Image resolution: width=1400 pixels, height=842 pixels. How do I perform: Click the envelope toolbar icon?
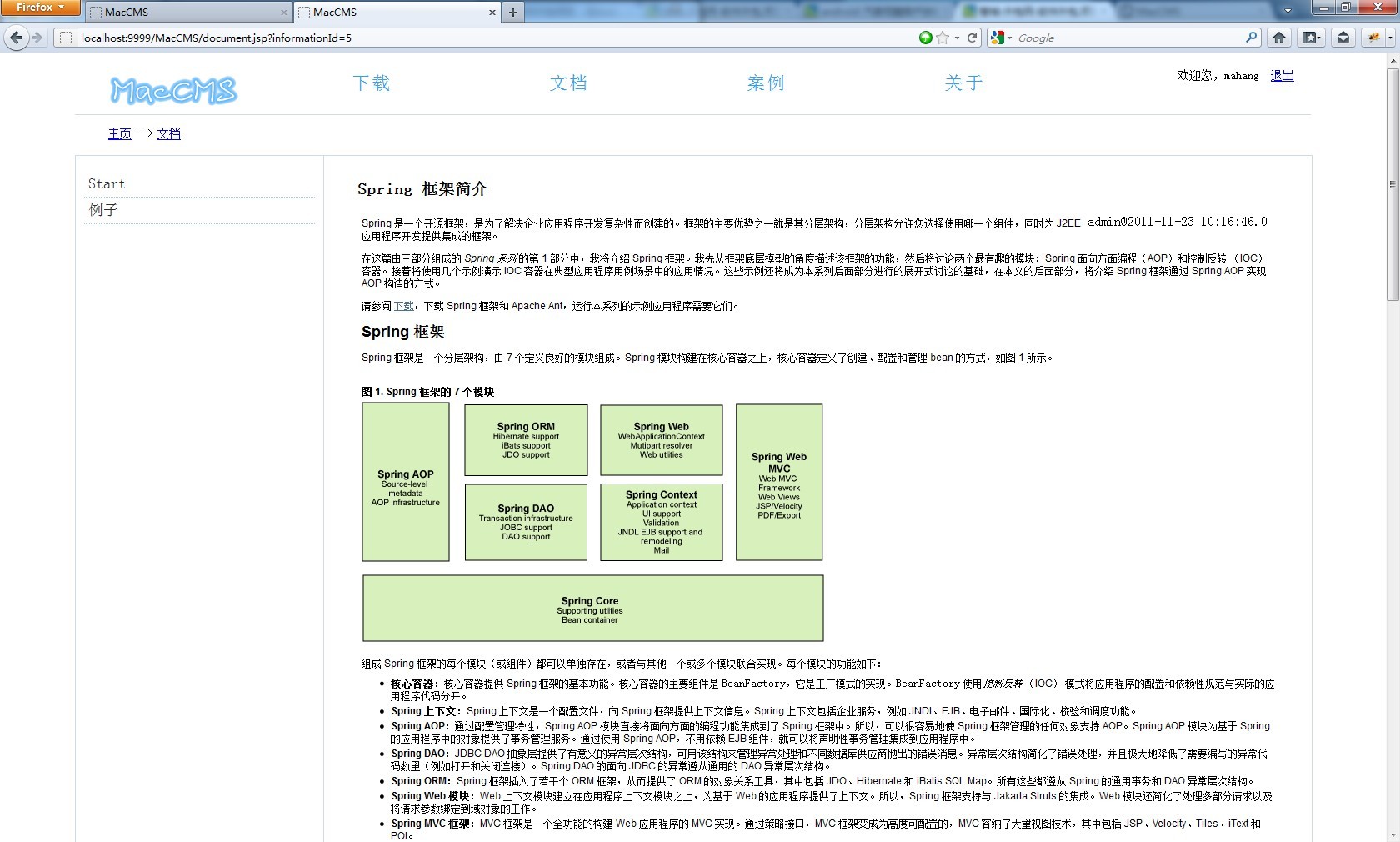(1343, 38)
